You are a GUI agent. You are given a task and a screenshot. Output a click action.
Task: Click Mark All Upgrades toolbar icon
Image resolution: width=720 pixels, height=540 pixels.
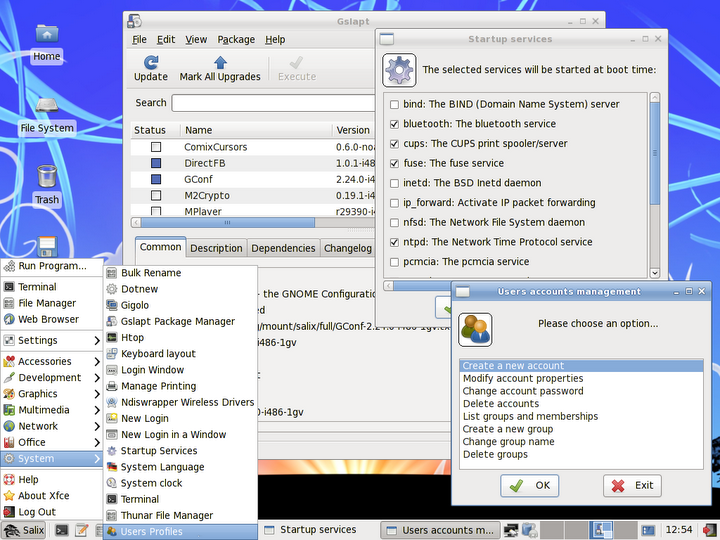[x=219, y=68]
